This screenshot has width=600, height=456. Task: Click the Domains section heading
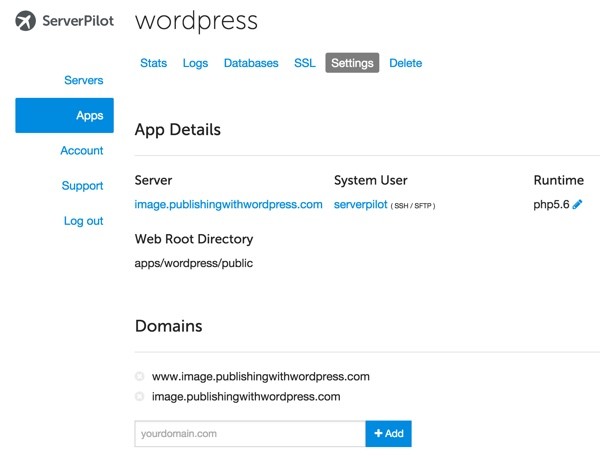pos(168,326)
